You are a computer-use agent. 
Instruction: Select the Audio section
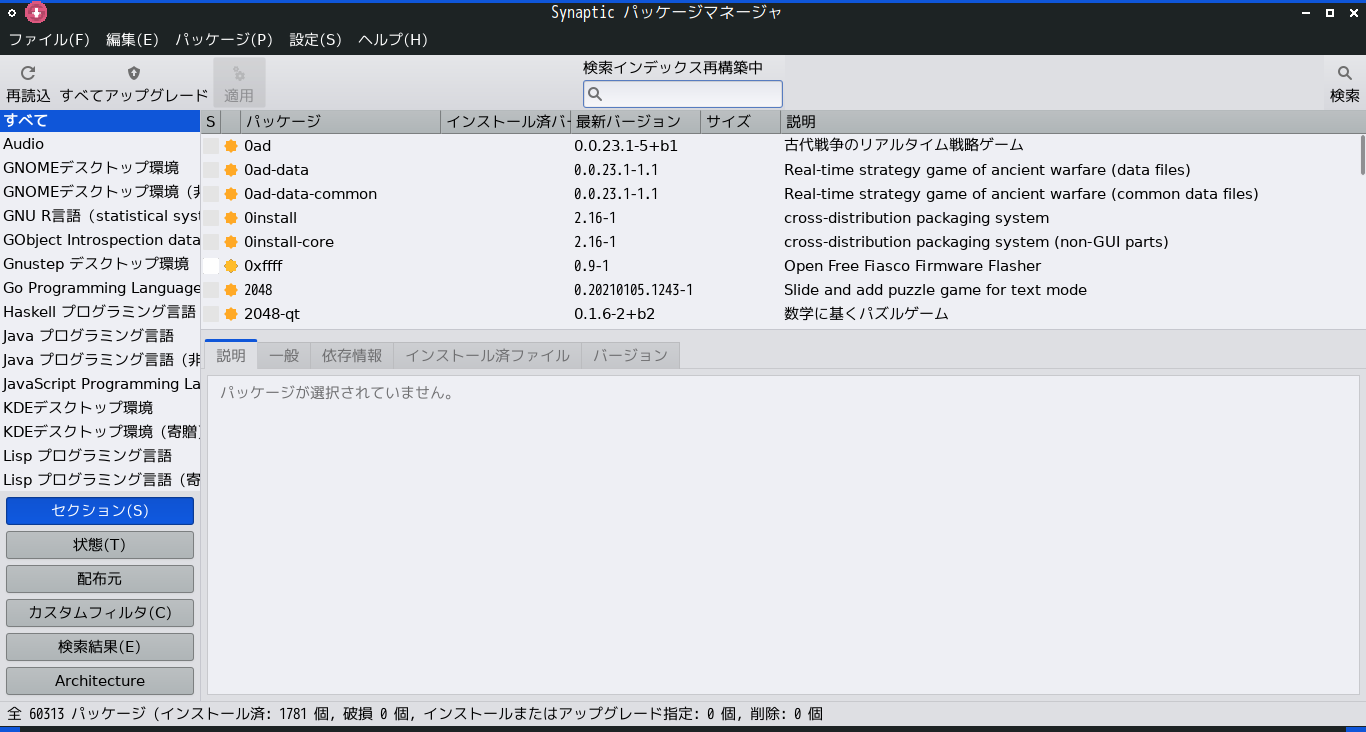pyautogui.click(x=100, y=144)
